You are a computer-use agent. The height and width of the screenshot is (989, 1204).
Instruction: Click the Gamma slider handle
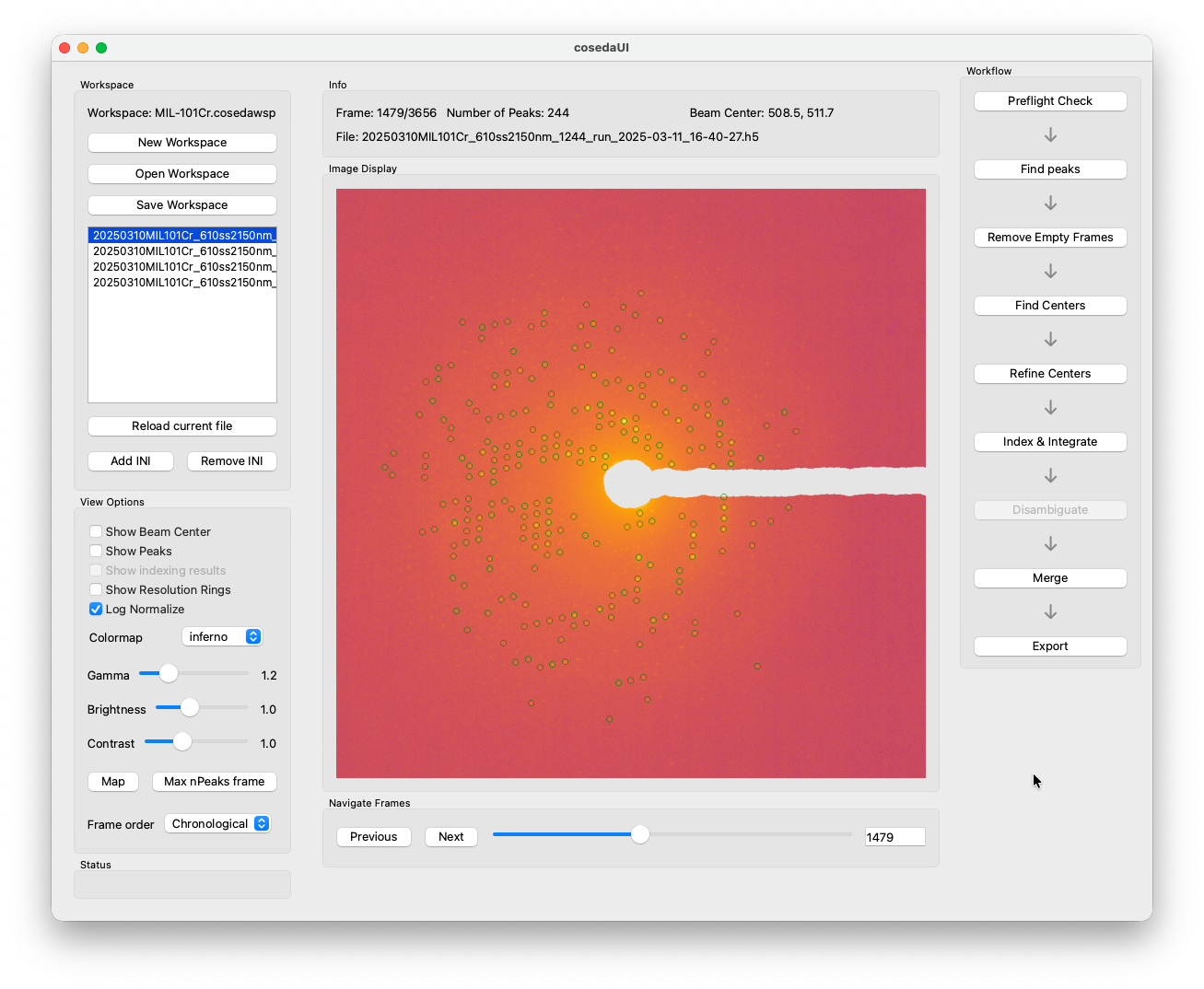[x=169, y=673]
